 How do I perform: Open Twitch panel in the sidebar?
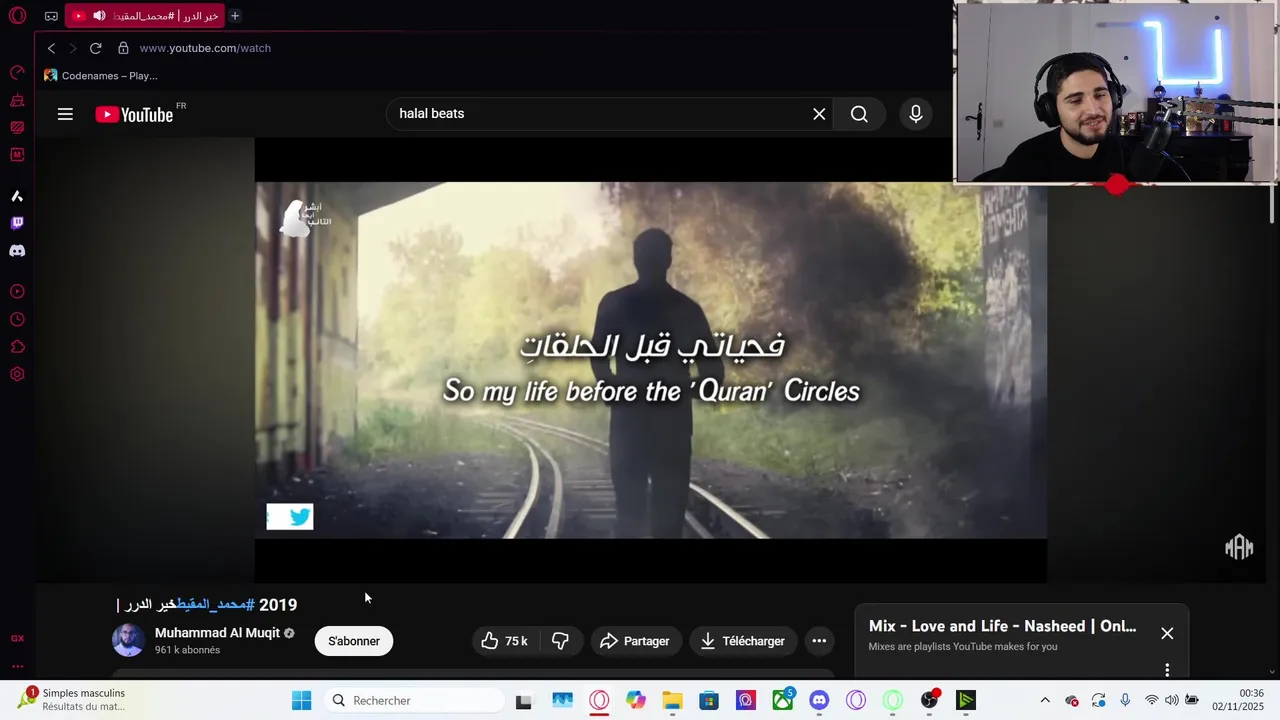[17, 223]
